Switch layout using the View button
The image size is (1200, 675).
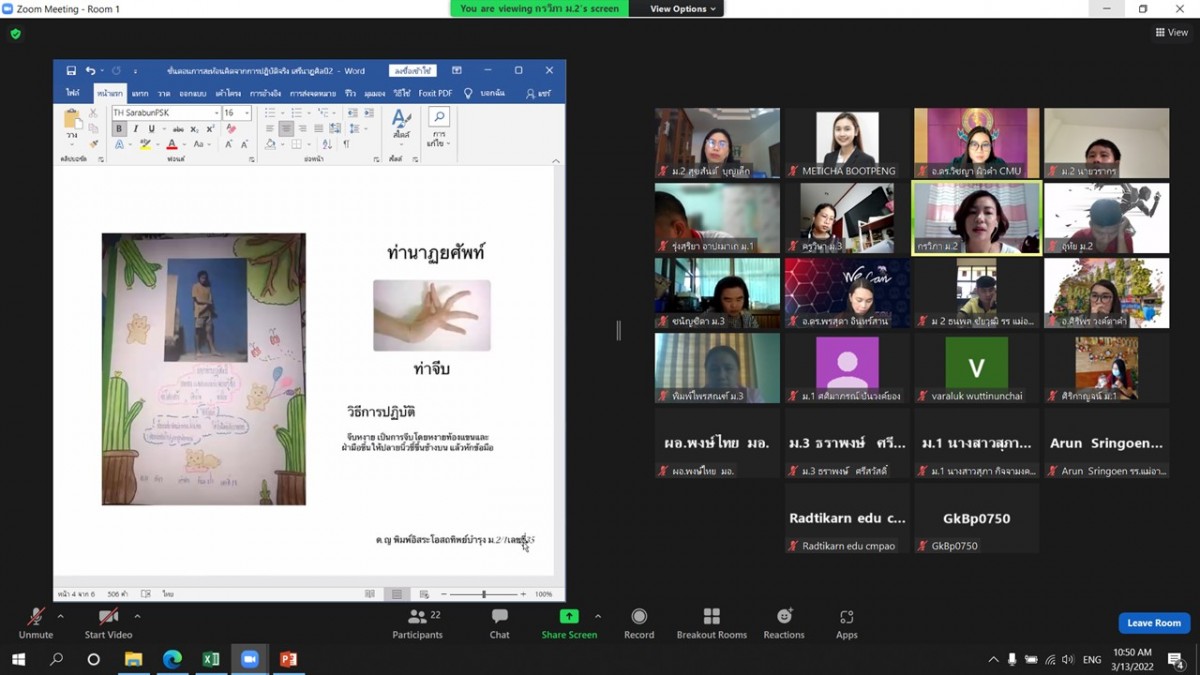pyautogui.click(x=1172, y=32)
